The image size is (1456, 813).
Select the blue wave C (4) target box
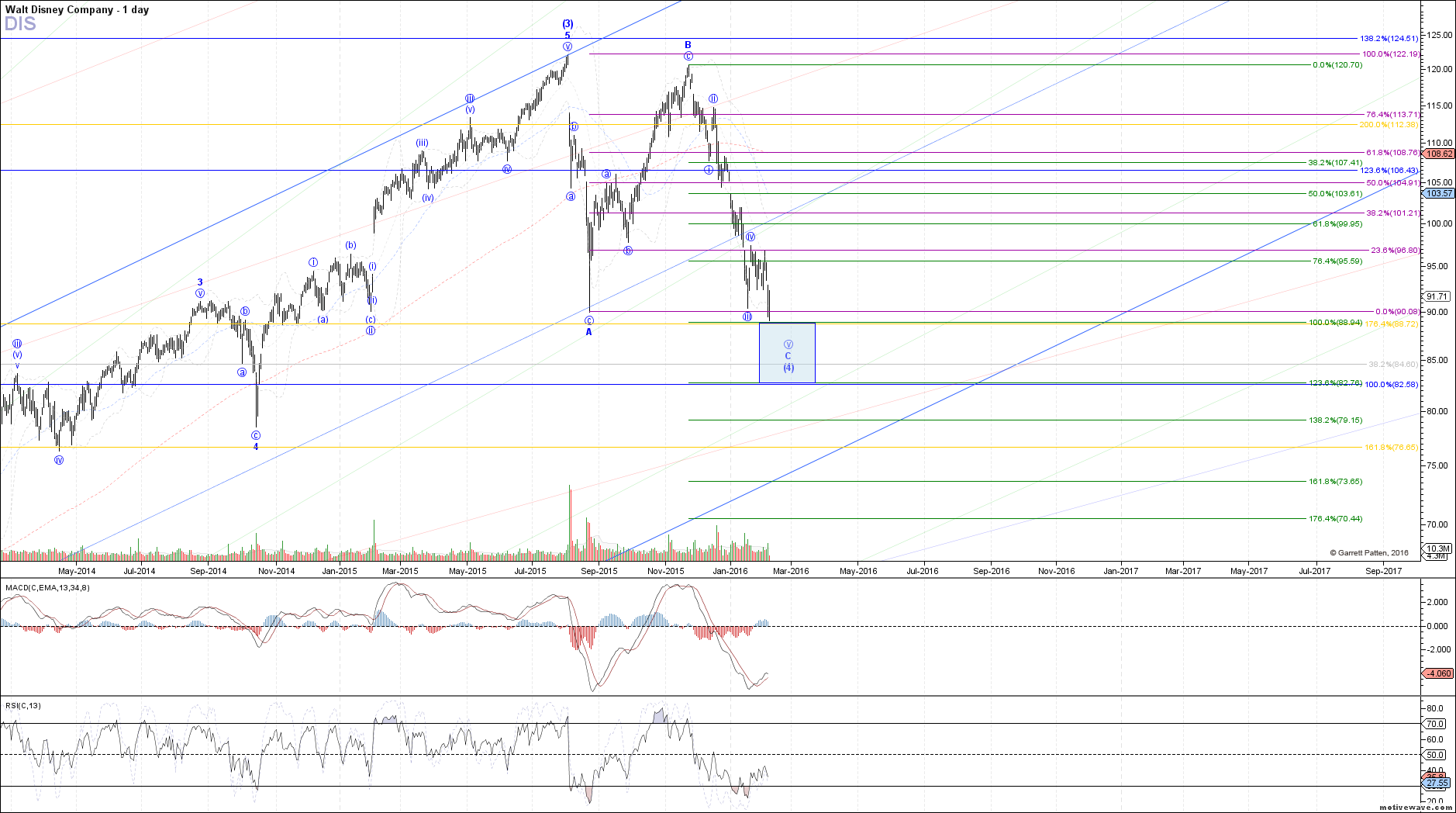[787, 352]
